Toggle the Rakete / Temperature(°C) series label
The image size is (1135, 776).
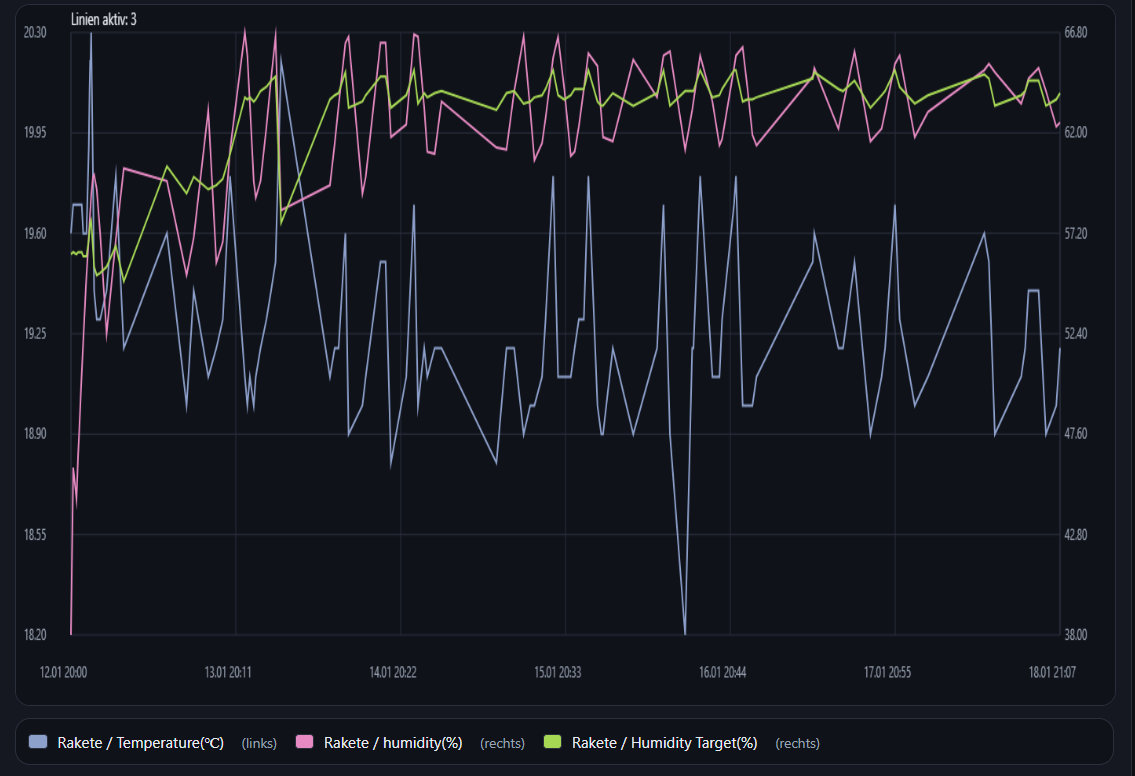(141, 743)
